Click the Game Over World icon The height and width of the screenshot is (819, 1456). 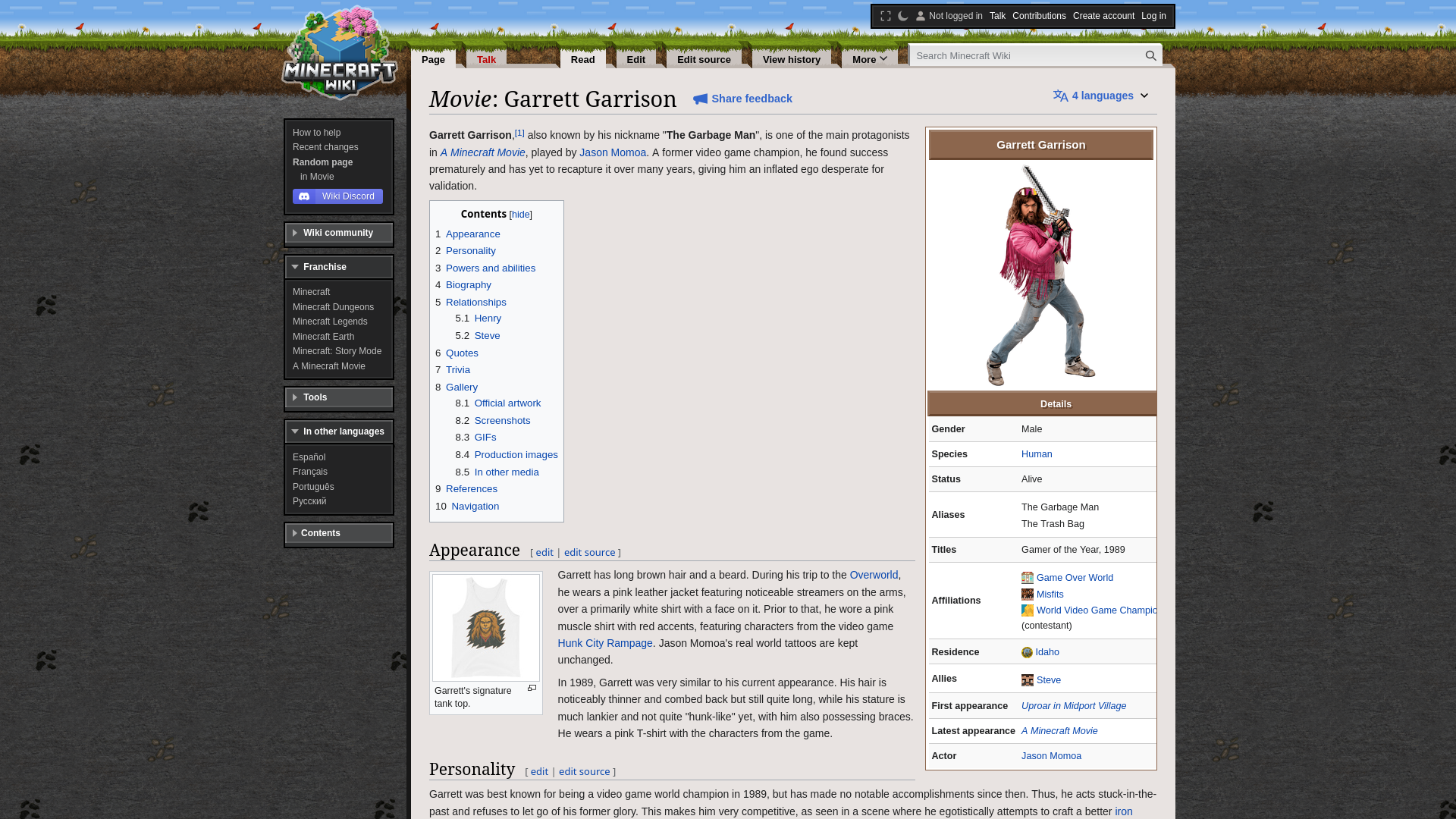coord(1028,578)
